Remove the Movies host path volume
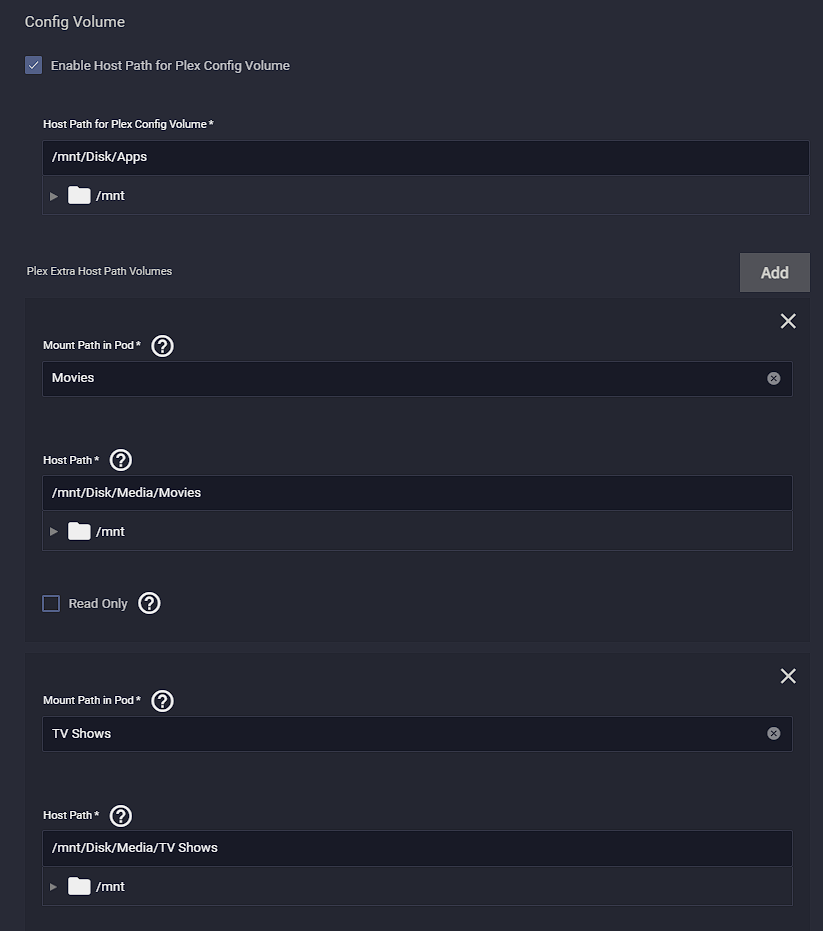 [788, 321]
